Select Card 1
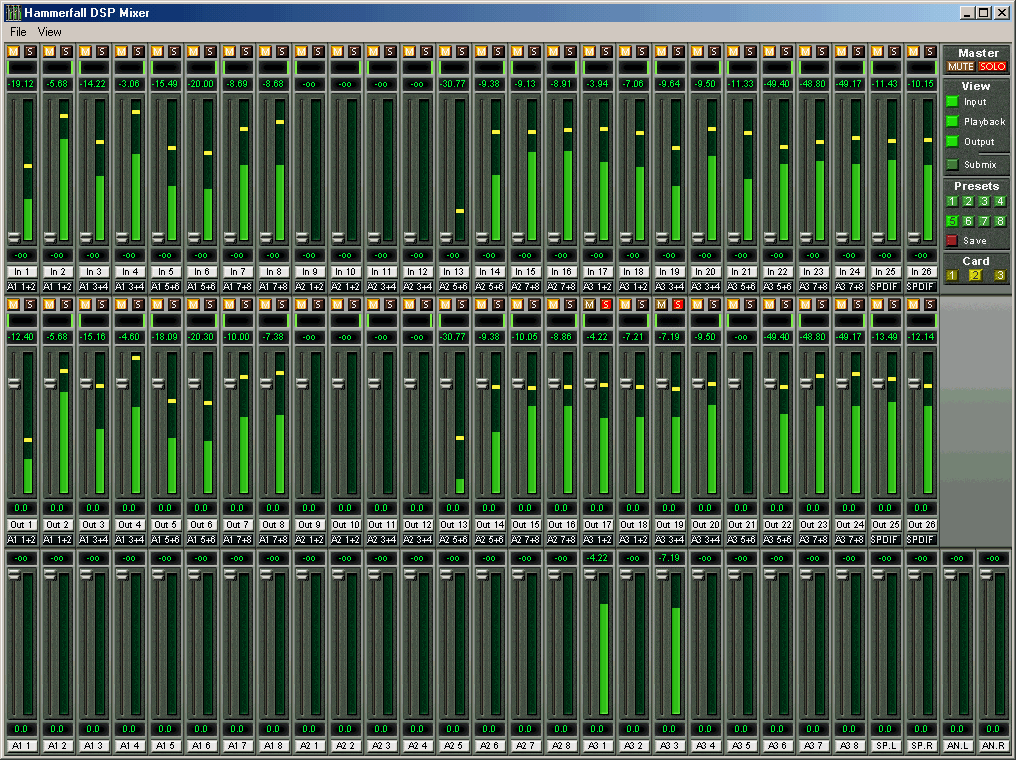 952,275
